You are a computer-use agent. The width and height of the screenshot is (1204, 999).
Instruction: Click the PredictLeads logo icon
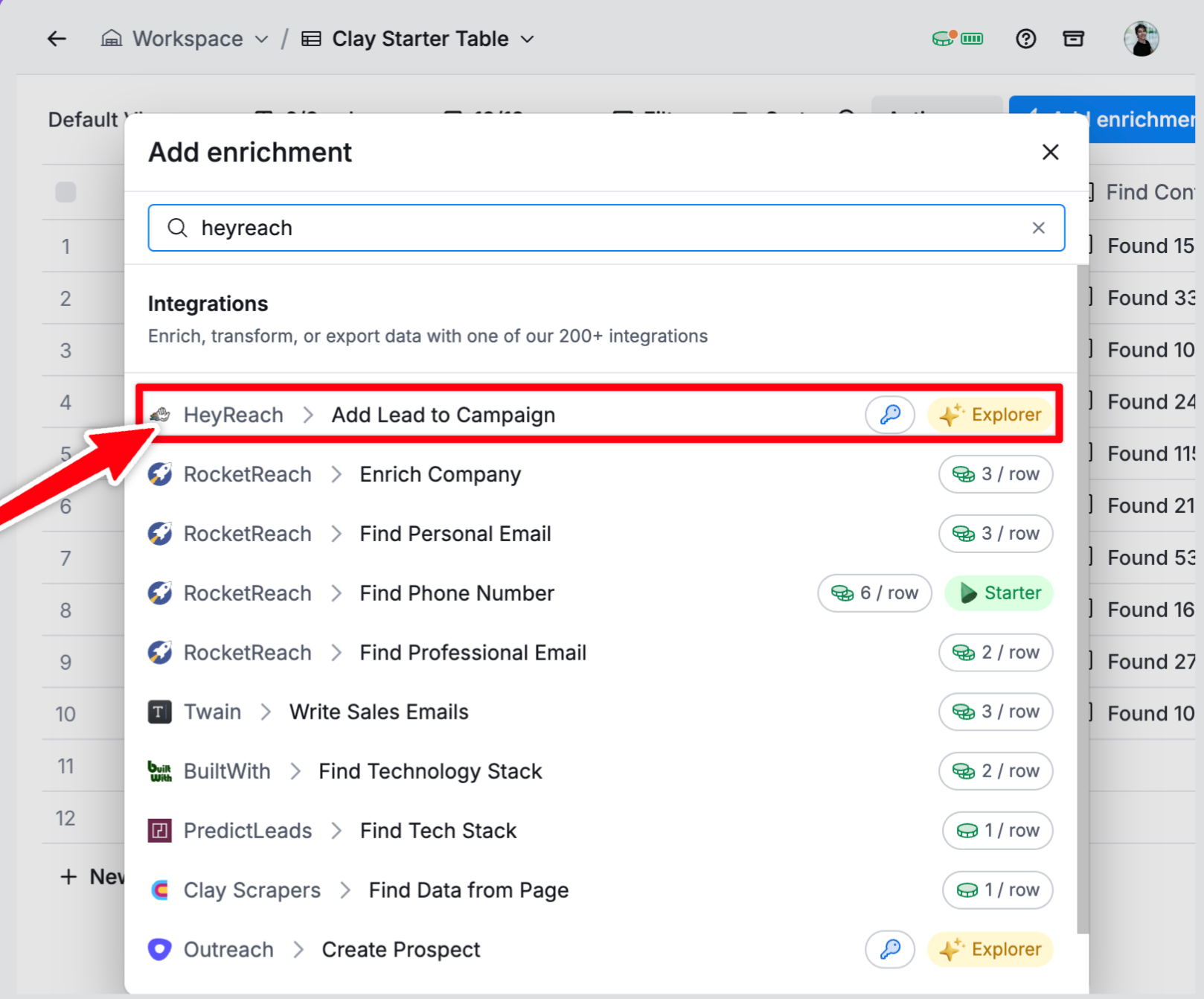pyautogui.click(x=159, y=831)
